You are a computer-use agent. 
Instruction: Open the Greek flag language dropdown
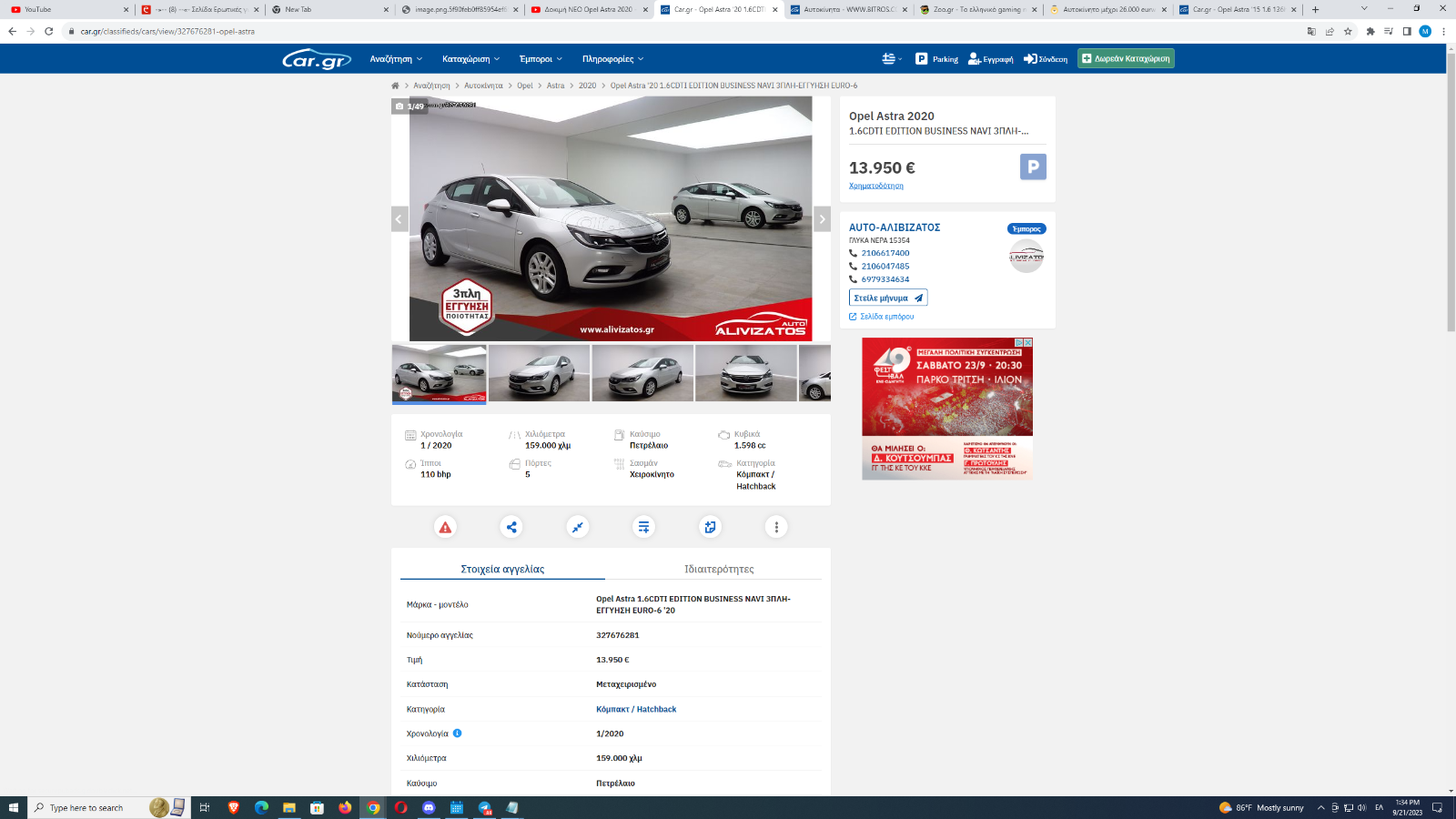tap(892, 59)
